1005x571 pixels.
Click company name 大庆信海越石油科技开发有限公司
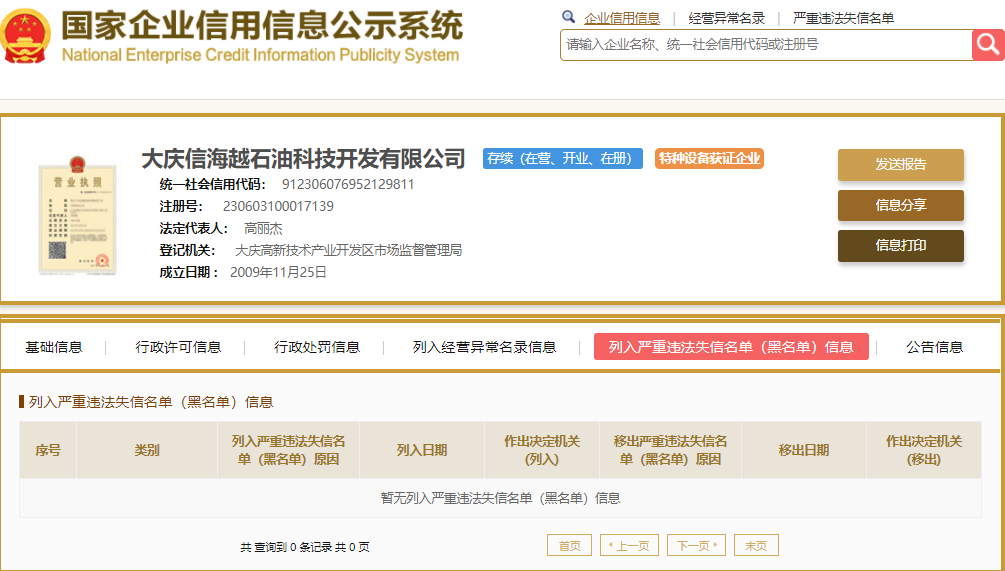[303, 158]
